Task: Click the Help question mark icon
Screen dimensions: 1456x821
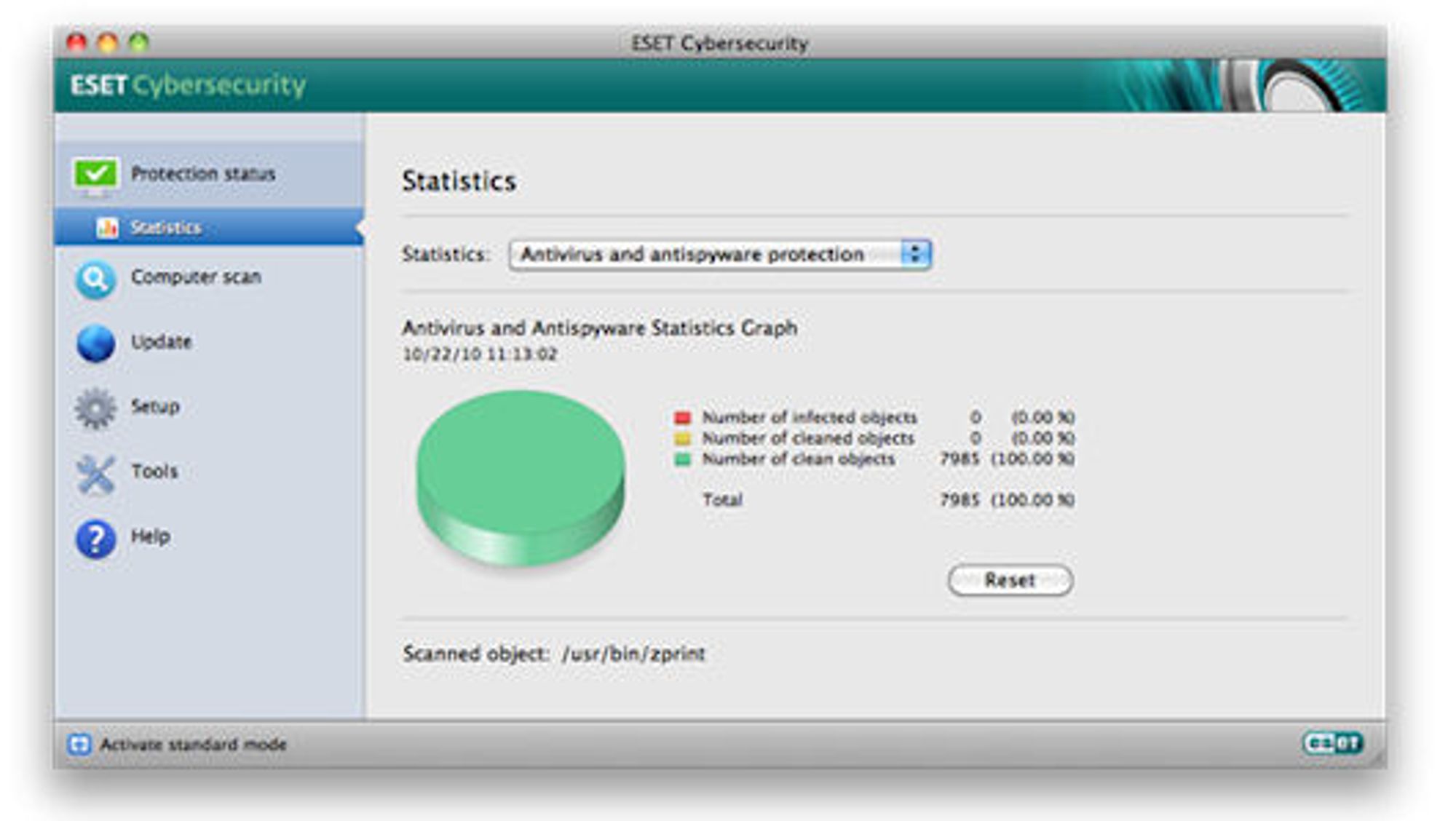Action: pyautogui.click(x=95, y=538)
